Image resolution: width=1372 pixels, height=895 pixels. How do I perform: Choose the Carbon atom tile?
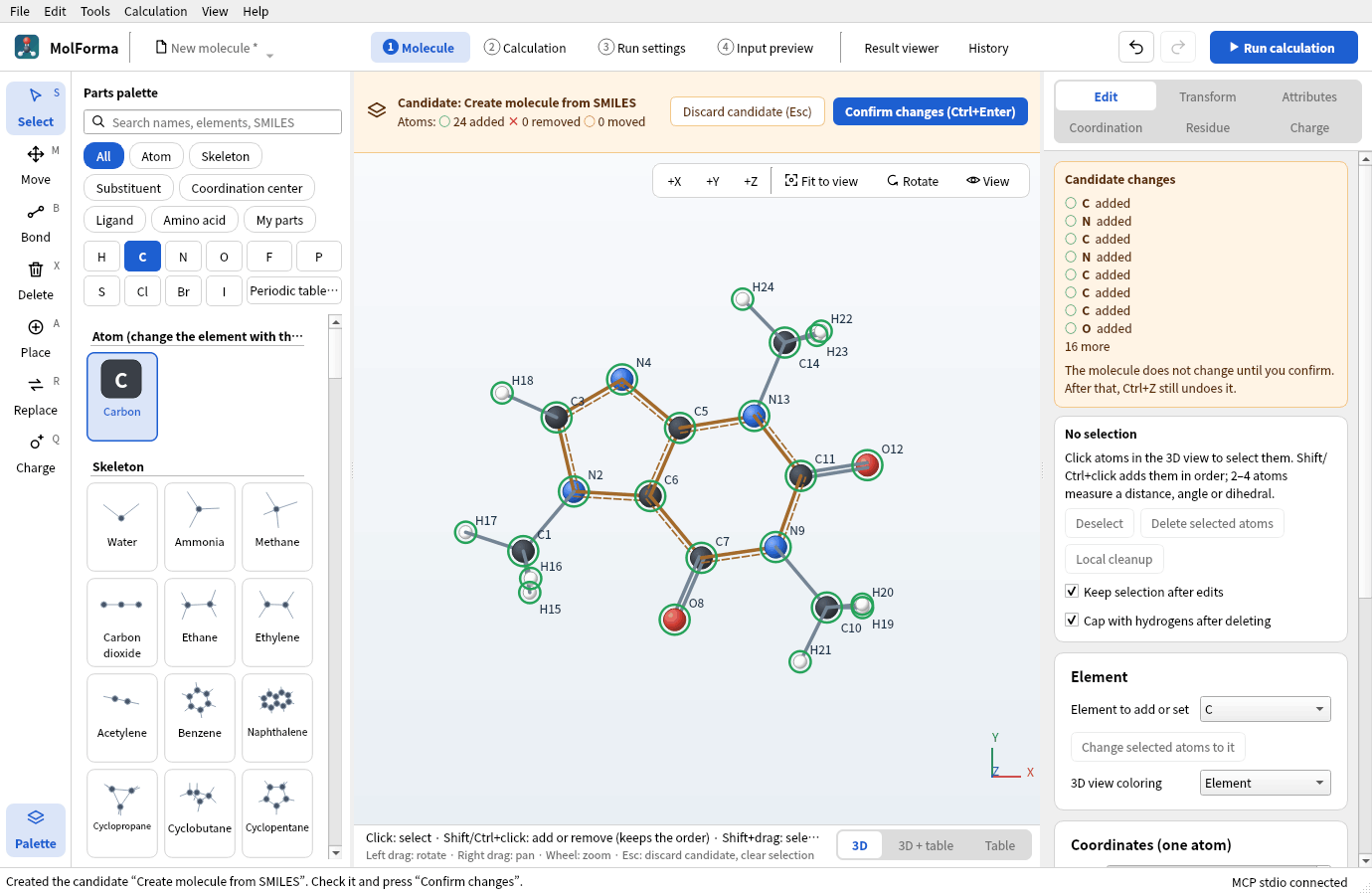click(122, 396)
